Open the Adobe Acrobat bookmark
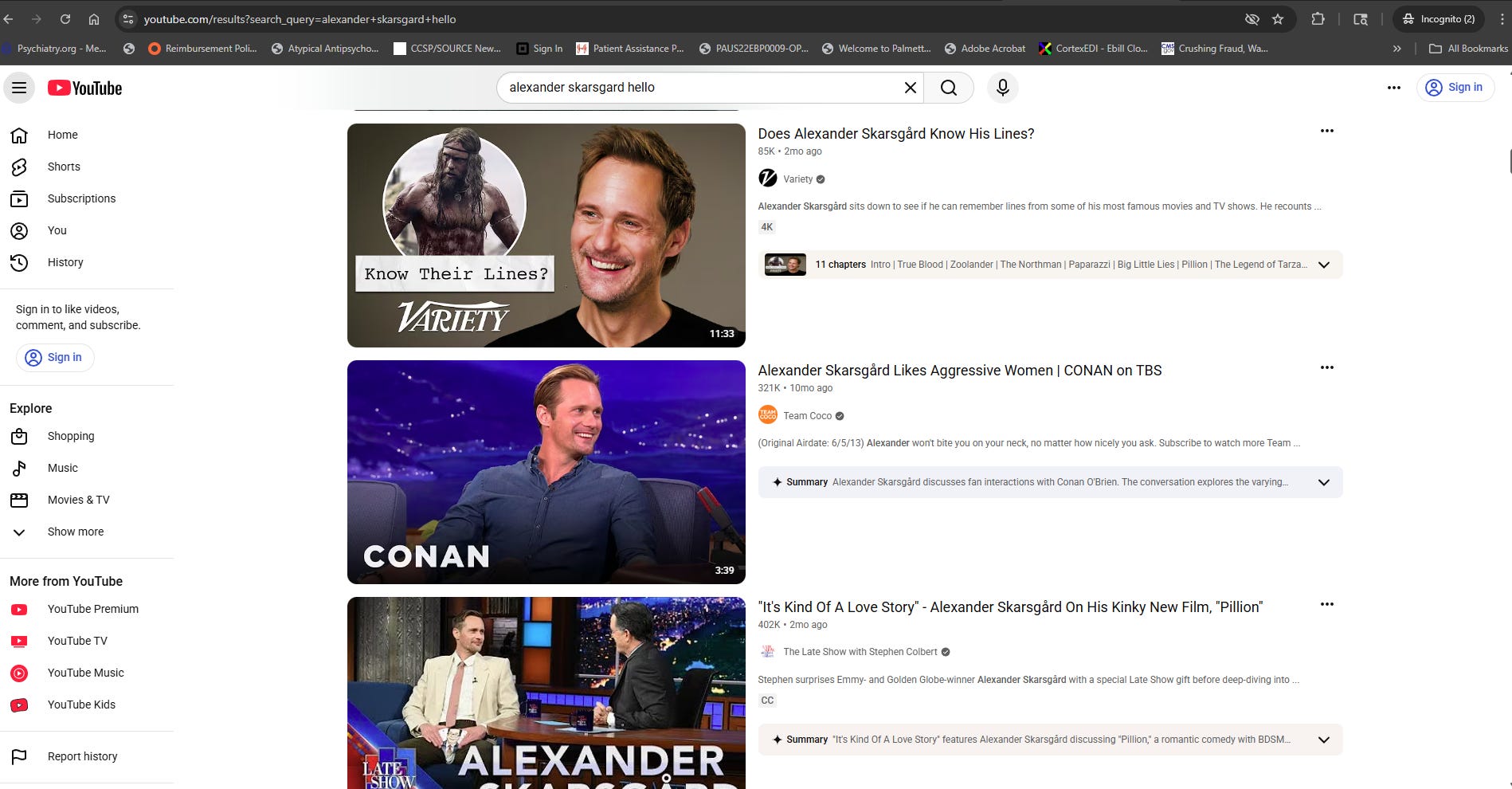The image size is (1512, 789). point(985,49)
